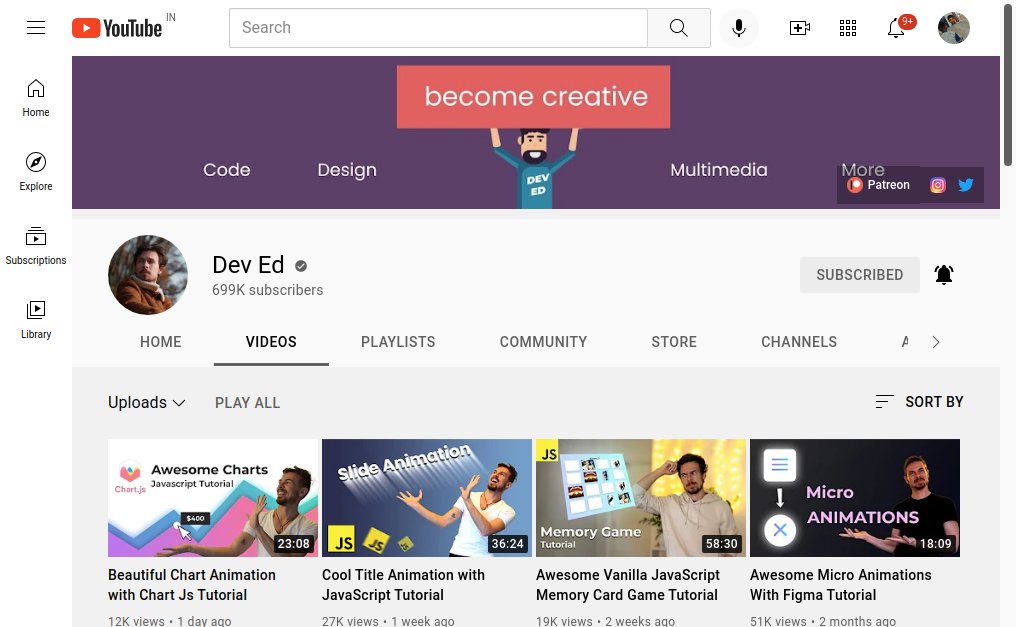The image size is (1016, 627).
Task: Open the Instagram icon on the banner
Action: 938,185
